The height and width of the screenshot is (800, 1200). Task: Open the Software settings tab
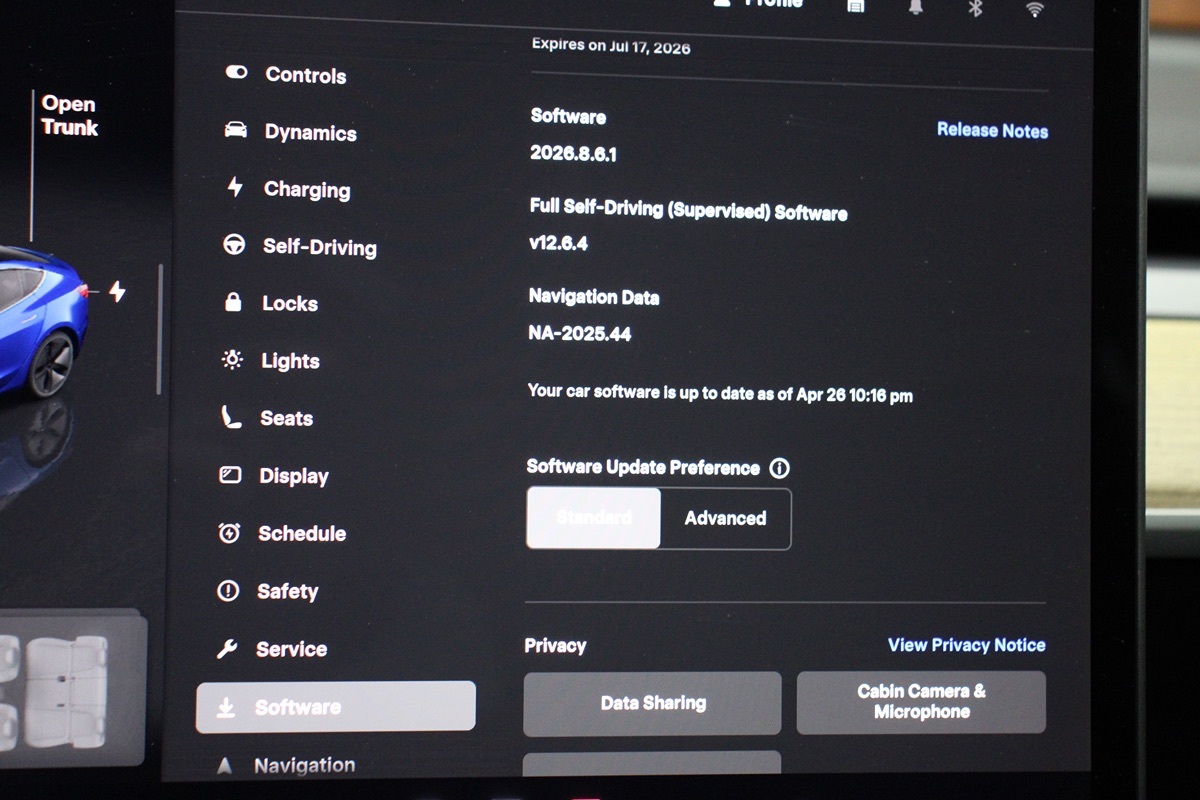(x=336, y=707)
